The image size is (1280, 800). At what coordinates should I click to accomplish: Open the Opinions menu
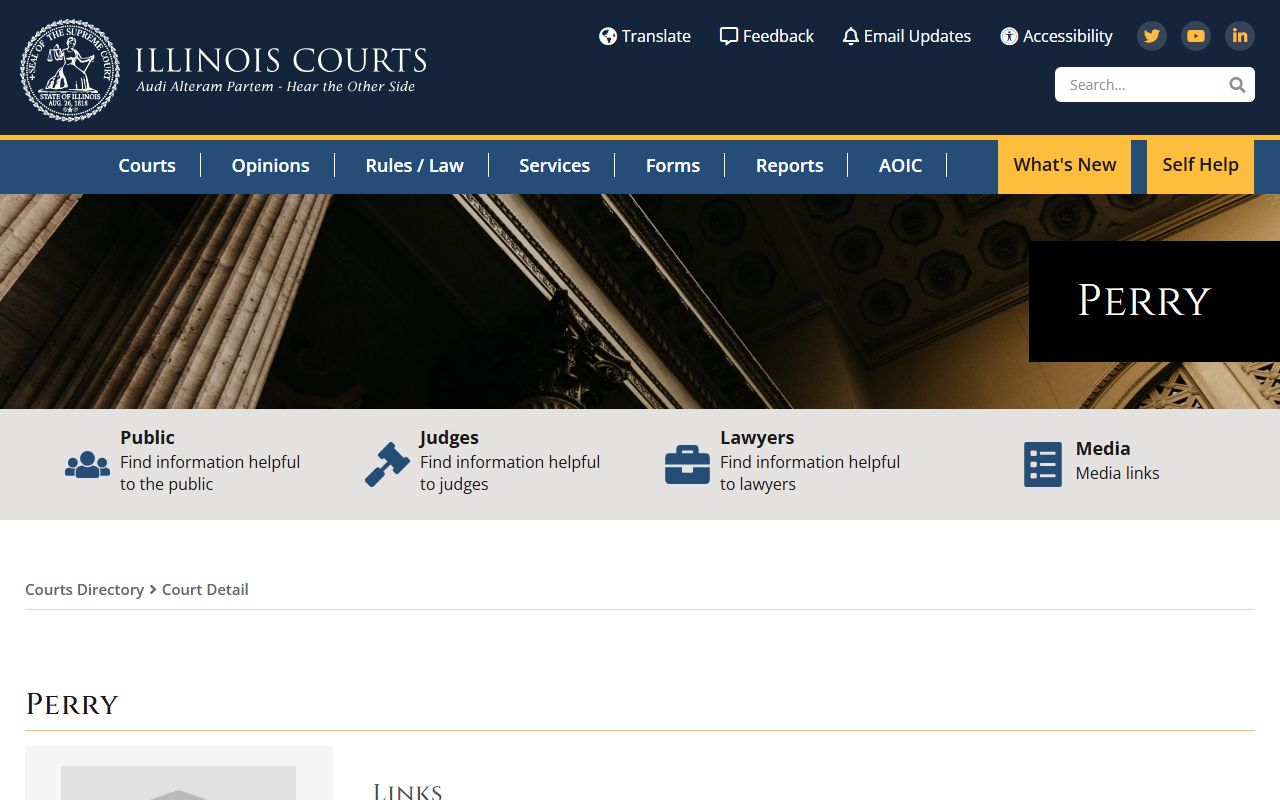tap(270, 166)
